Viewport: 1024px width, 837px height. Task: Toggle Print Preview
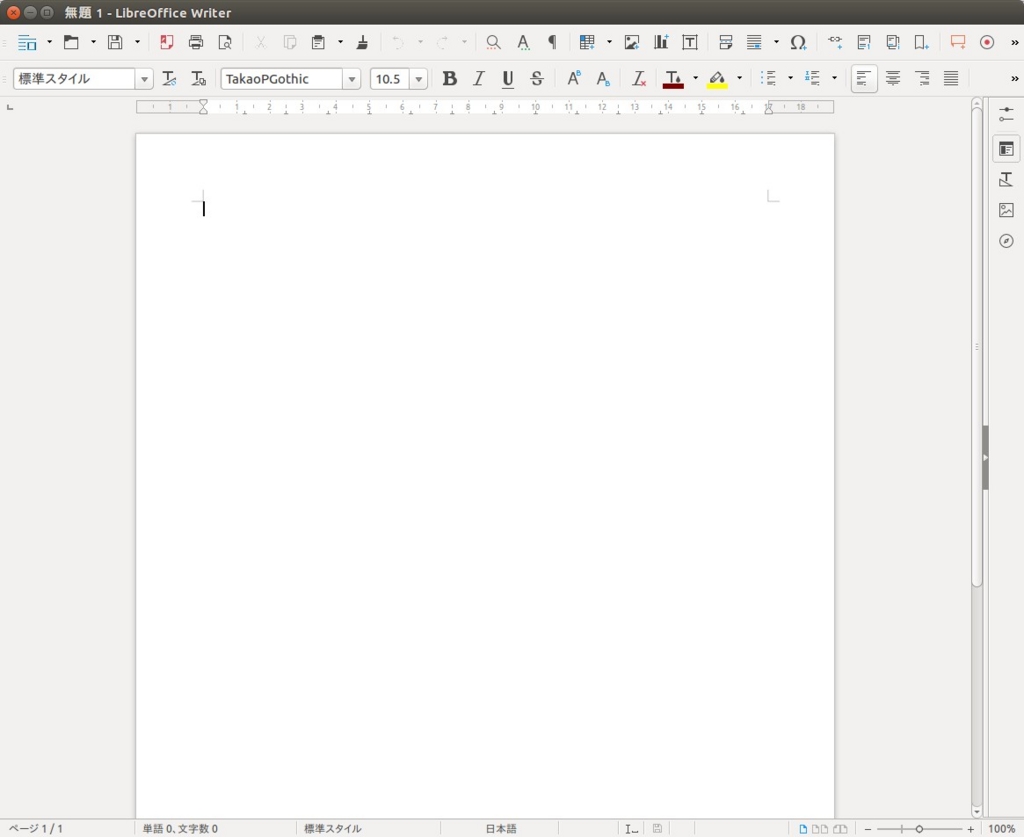(x=225, y=42)
